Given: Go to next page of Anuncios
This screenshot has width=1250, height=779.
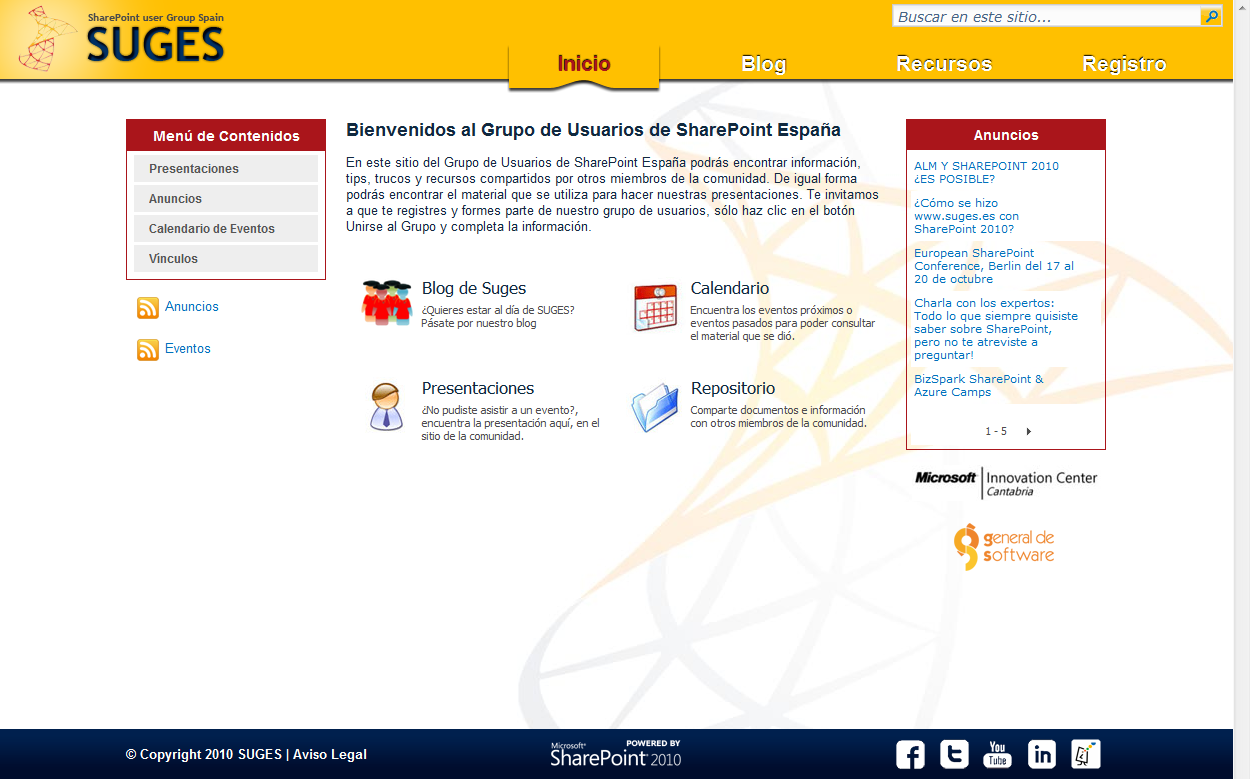Looking at the screenshot, I should 1028,432.
